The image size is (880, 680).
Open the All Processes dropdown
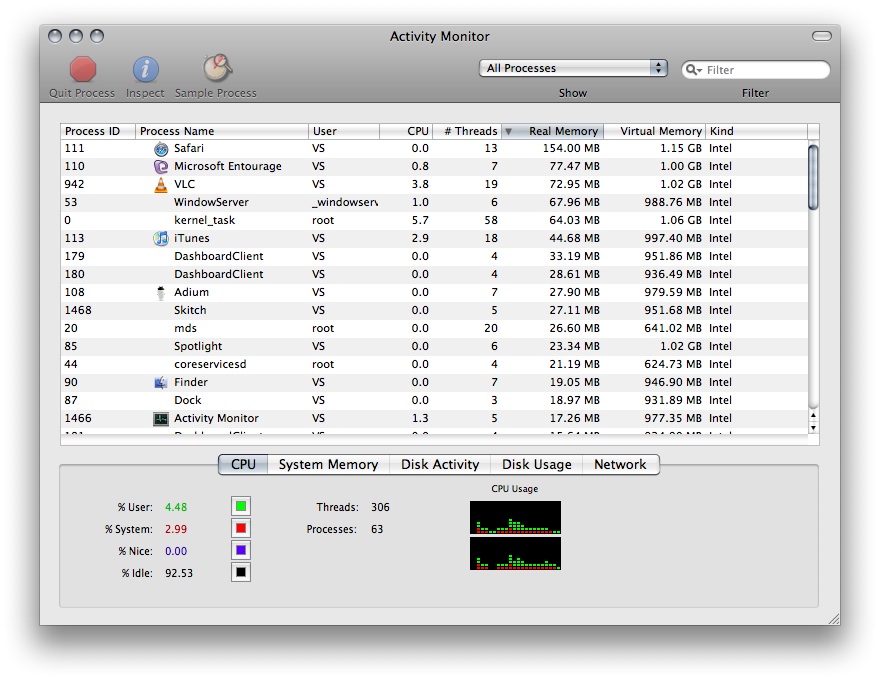point(573,68)
